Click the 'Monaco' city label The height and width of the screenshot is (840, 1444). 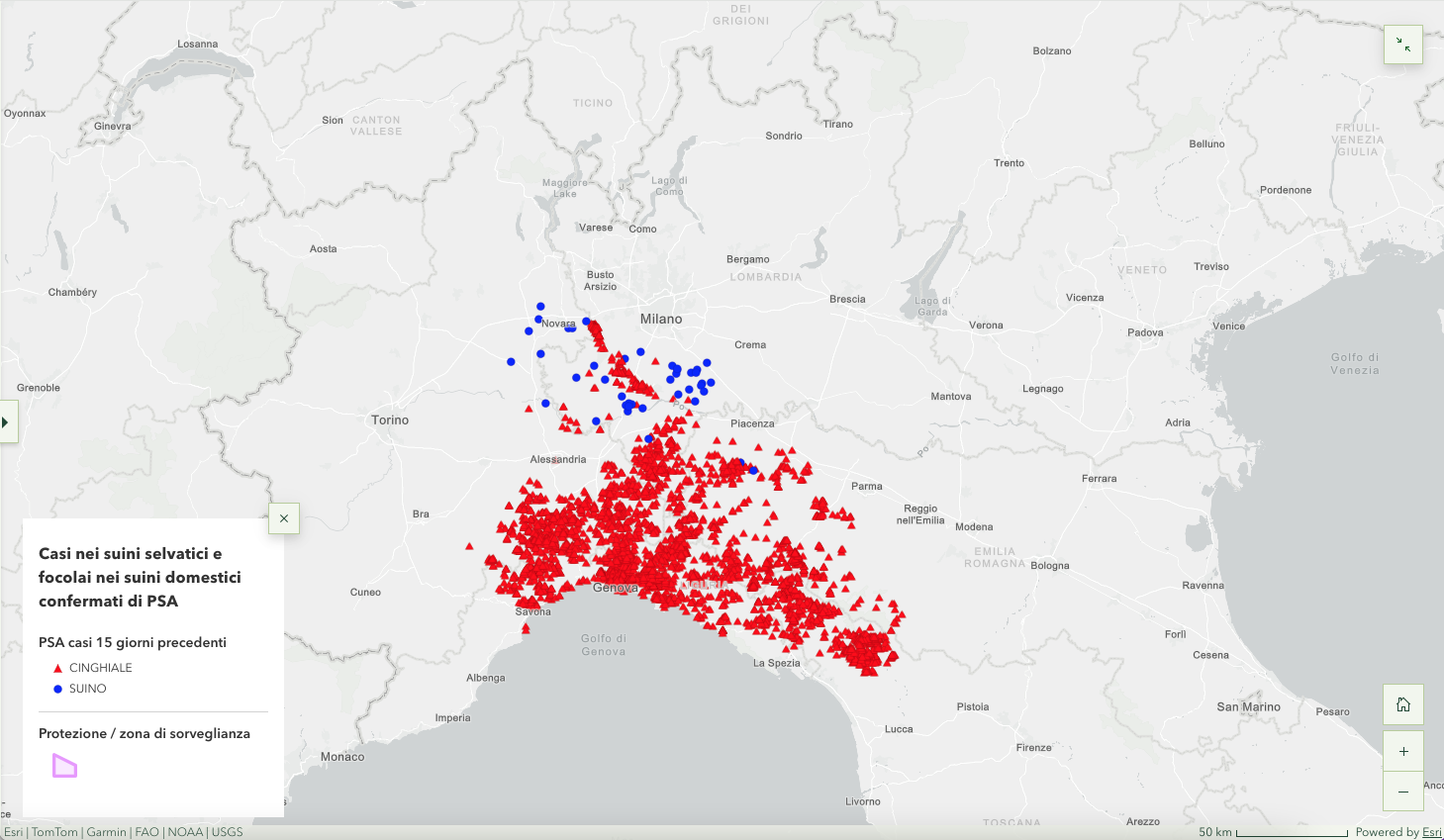342,757
